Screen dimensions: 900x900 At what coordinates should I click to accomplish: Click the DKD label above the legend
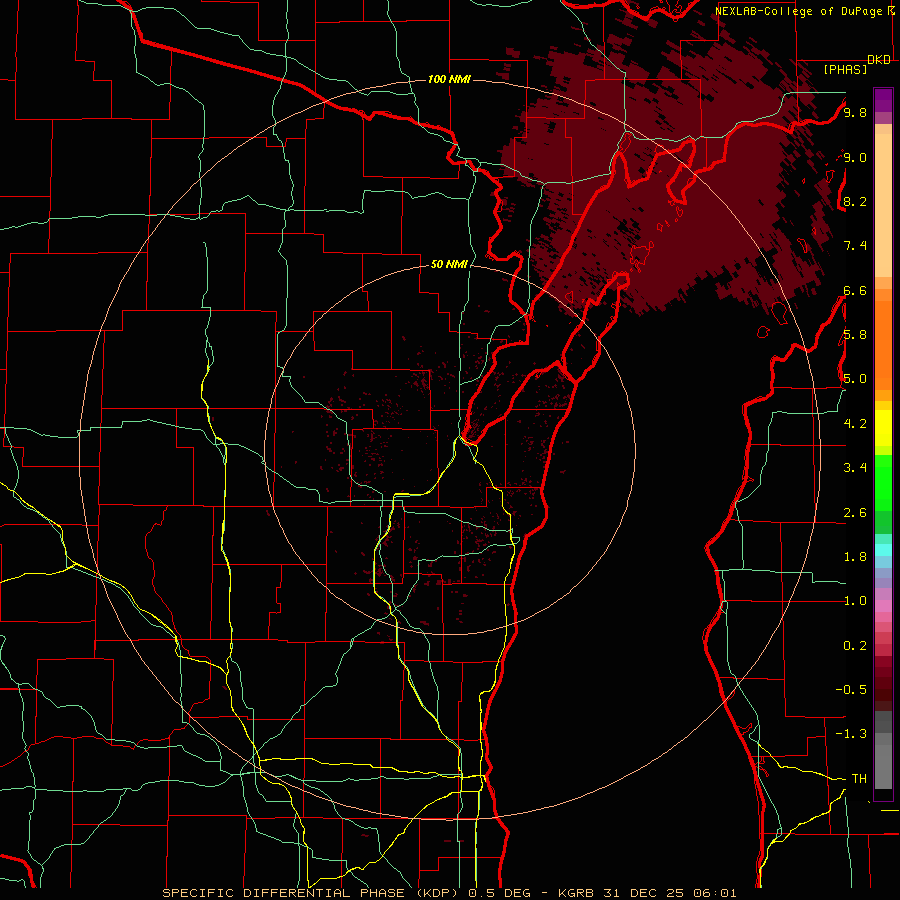879,60
